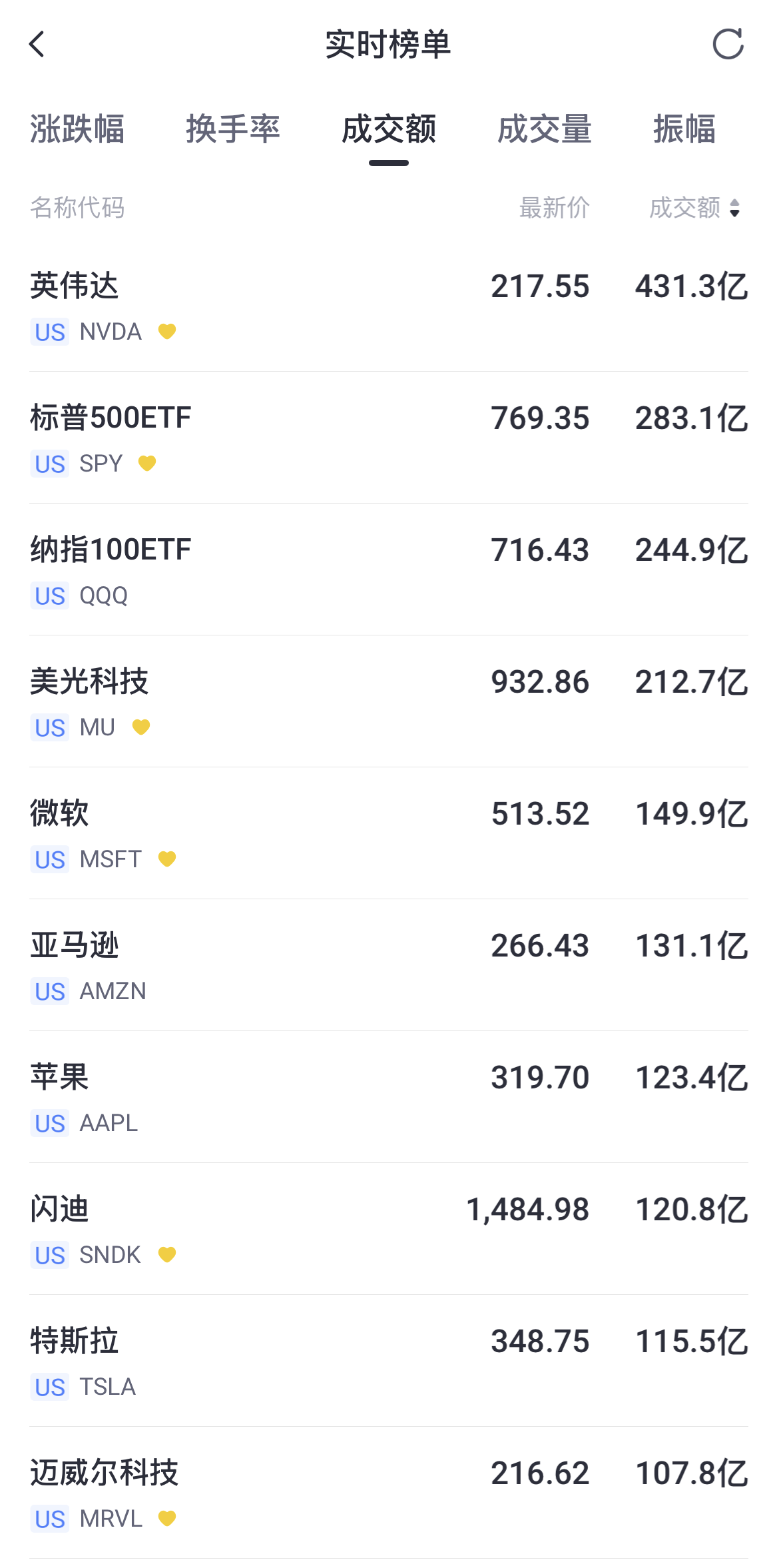Tap the heart icon beside NVDA

(167, 331)
